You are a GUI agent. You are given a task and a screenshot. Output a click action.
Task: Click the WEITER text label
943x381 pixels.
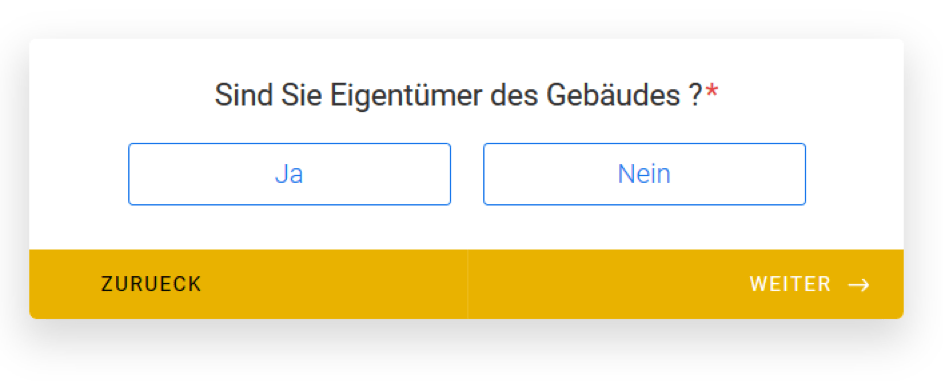pos(790,284)
